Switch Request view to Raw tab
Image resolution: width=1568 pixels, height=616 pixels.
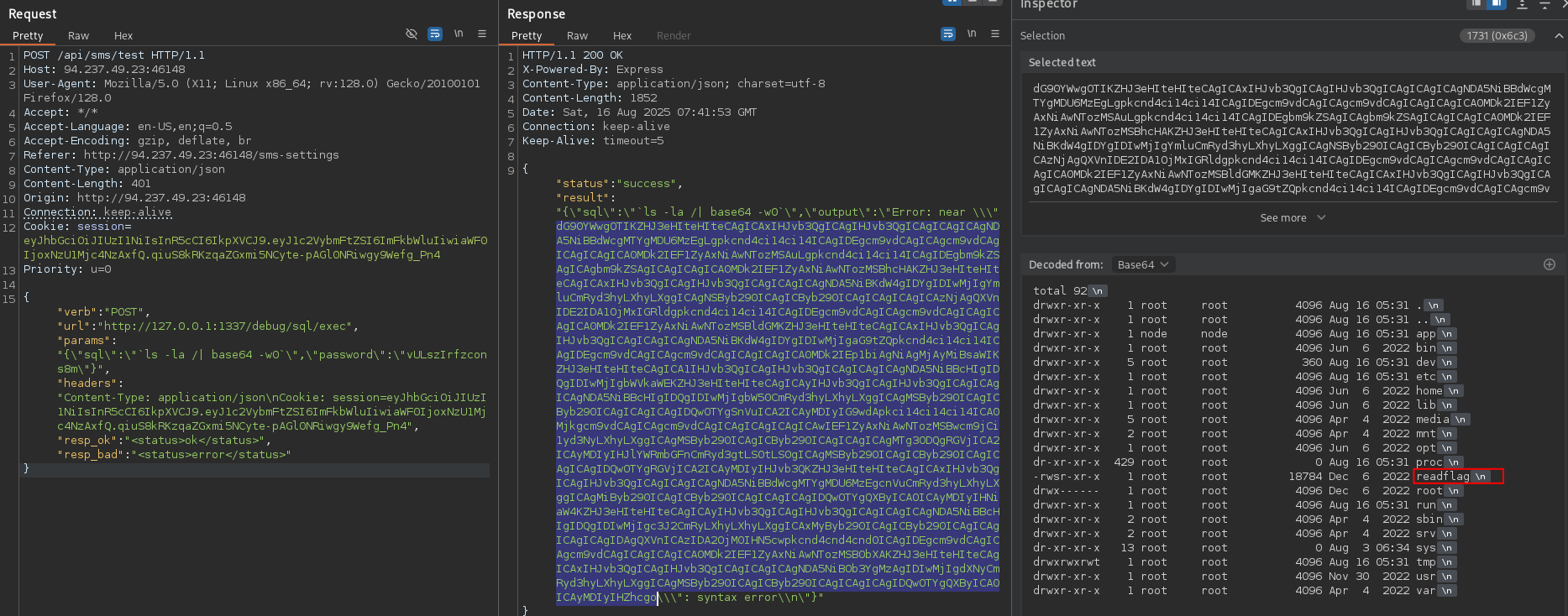[78, 35]
